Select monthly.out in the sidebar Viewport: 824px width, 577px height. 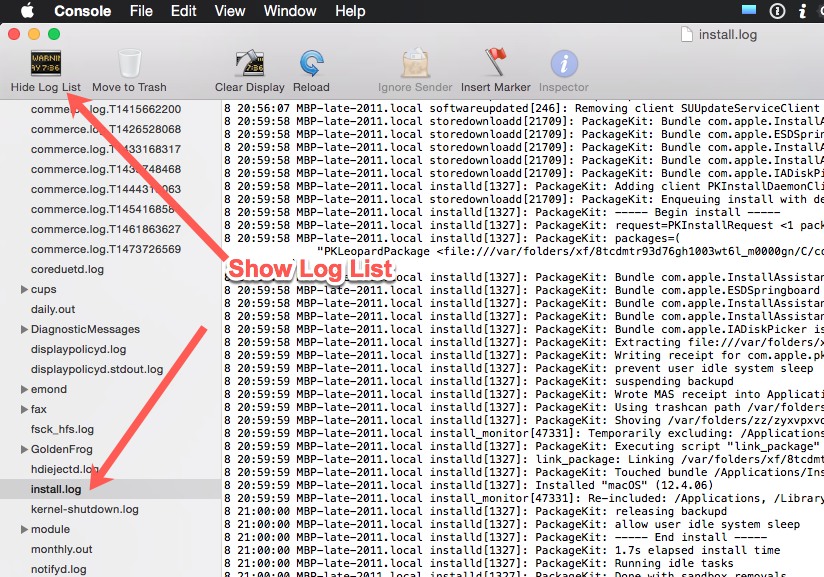[61, 549]
